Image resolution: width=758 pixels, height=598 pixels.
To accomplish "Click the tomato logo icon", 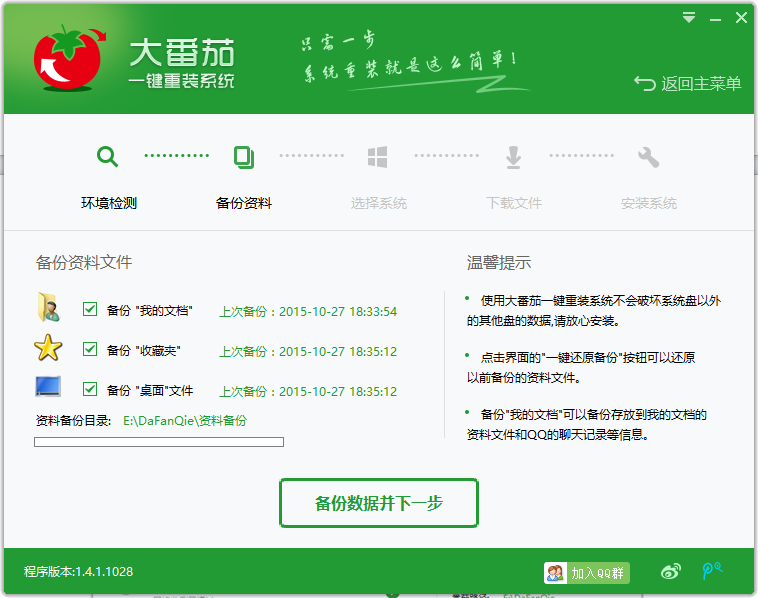I will (x=69, y=59).
